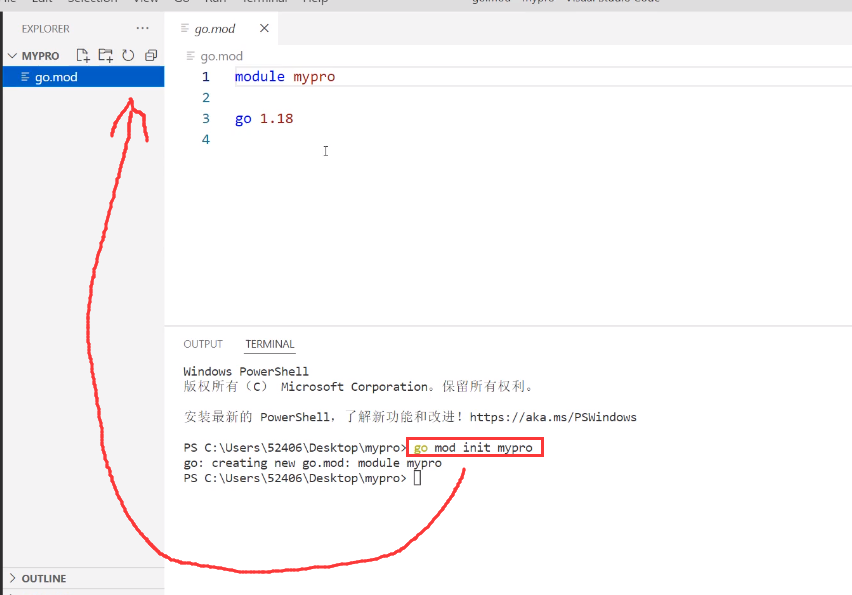The image size is (852, 595).
Task: Click the 'go mod init mypro' command text
Action: tap(473, 448)
